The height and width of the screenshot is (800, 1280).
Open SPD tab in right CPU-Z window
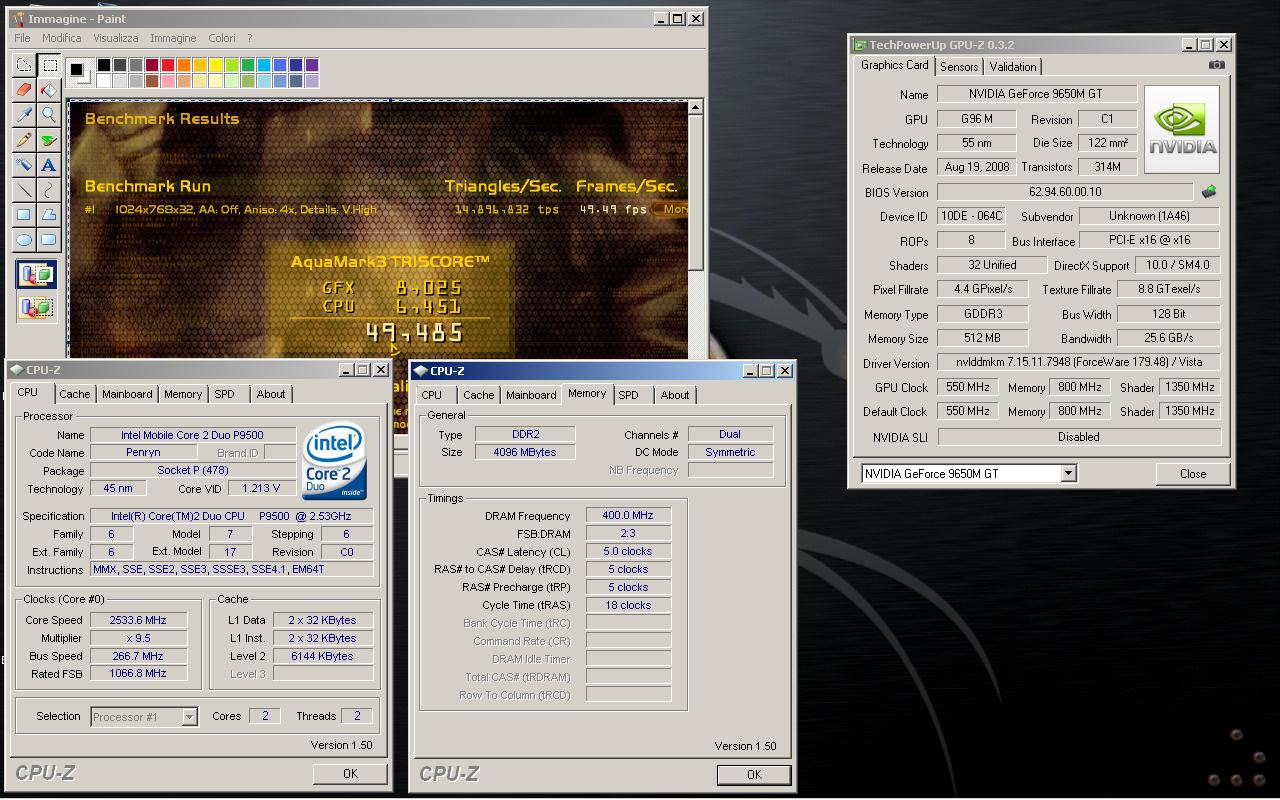[x=629, y=395]
